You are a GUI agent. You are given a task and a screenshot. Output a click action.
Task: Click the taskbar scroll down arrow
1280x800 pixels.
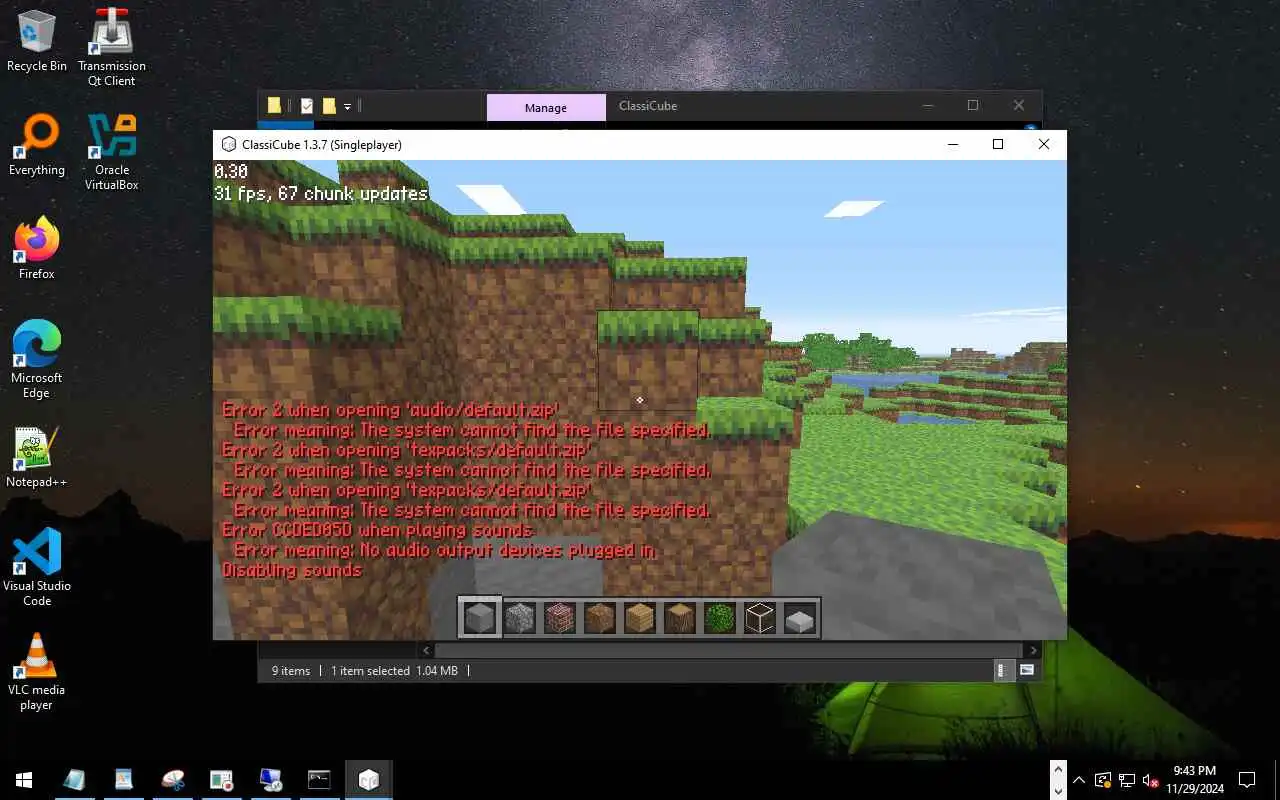point(1059,790)
